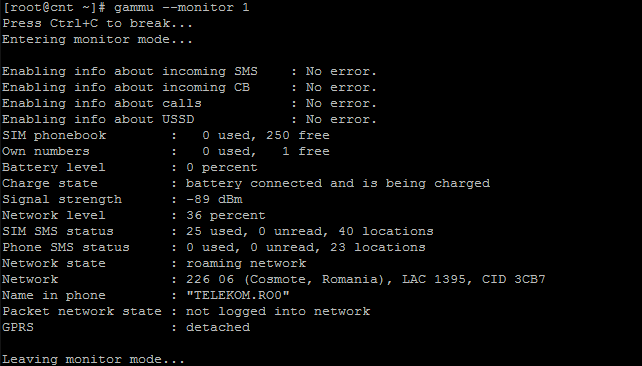Click the '[root@cnt ~]#' shell prompt

(x=54, y=8)
